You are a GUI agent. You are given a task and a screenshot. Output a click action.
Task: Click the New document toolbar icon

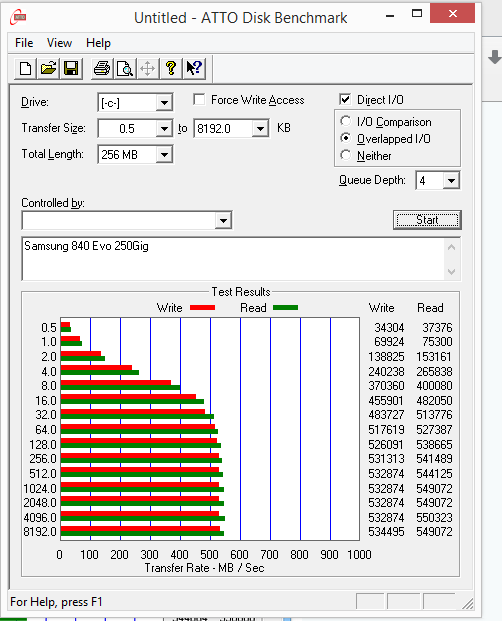pos(25,69)
